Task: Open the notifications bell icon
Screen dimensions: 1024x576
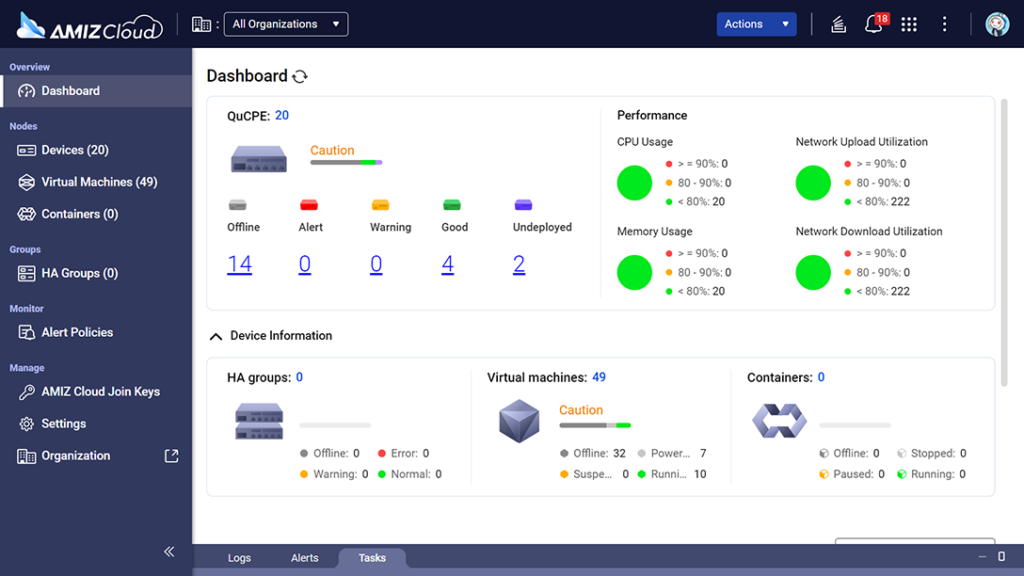Action: point(873,24)
